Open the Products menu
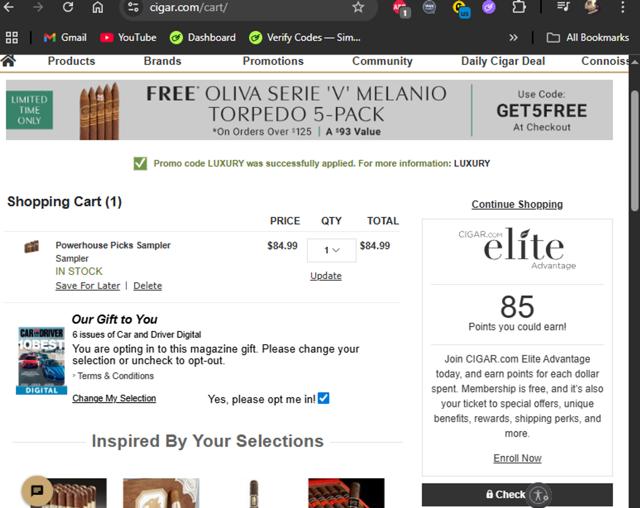 point(71,61)
